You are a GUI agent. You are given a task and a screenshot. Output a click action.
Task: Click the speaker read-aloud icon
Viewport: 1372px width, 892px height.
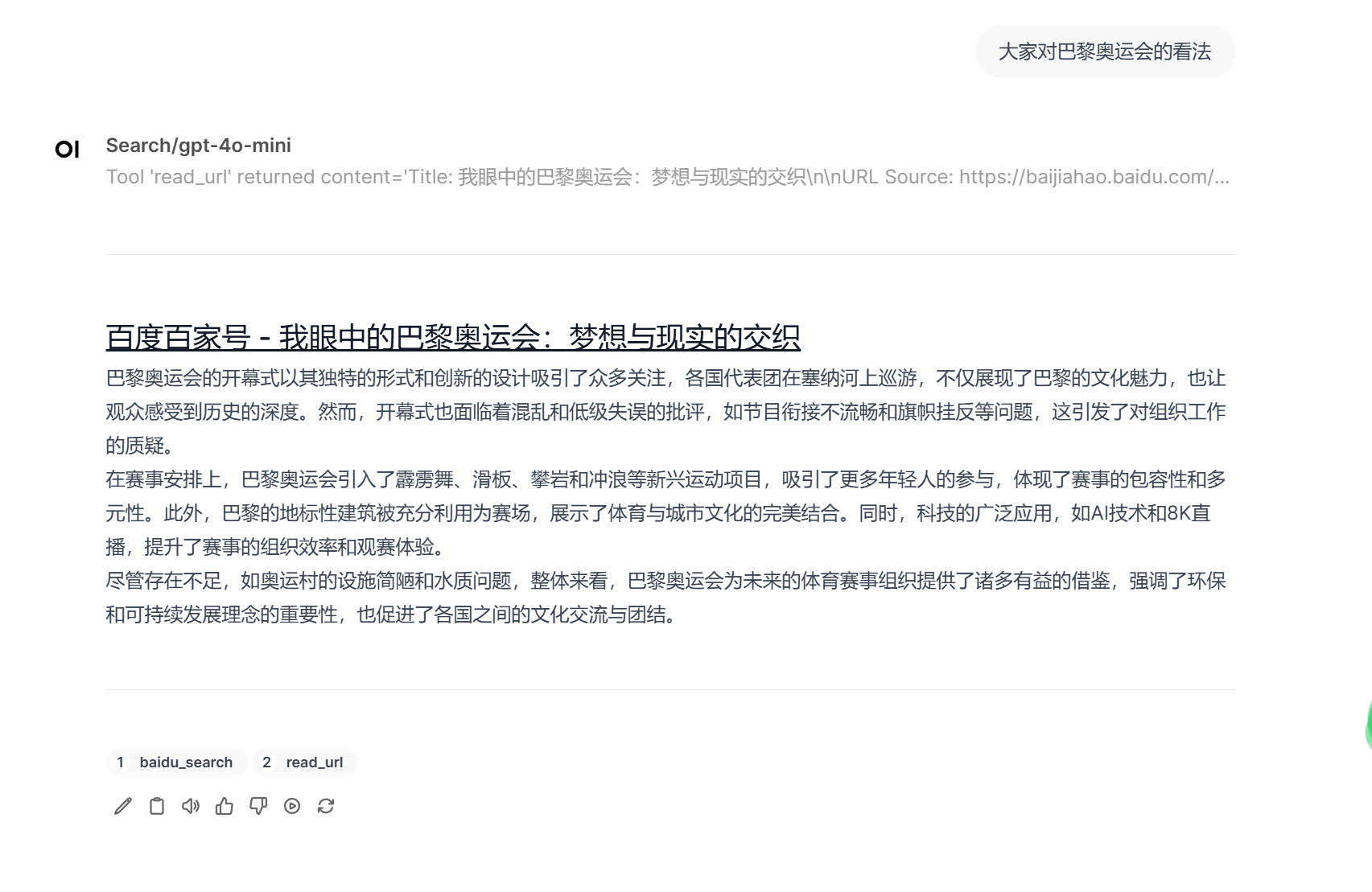(191, 806)
